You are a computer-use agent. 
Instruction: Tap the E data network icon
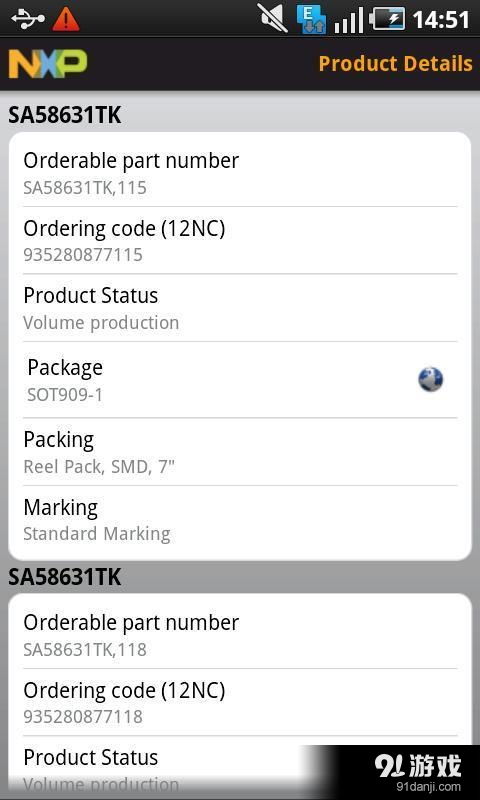(x=311, y=19)
